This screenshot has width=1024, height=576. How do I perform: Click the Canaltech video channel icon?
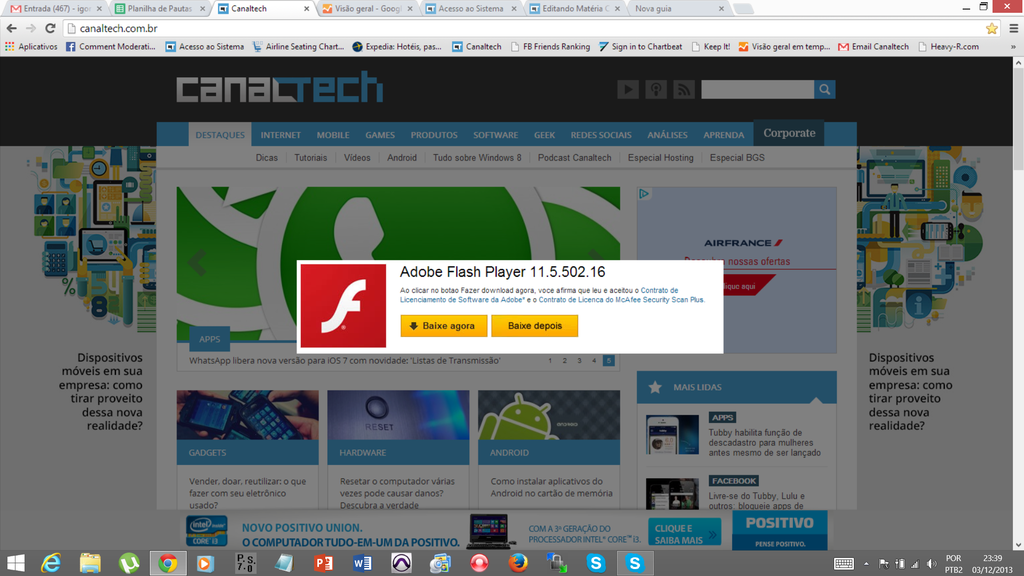628,89
